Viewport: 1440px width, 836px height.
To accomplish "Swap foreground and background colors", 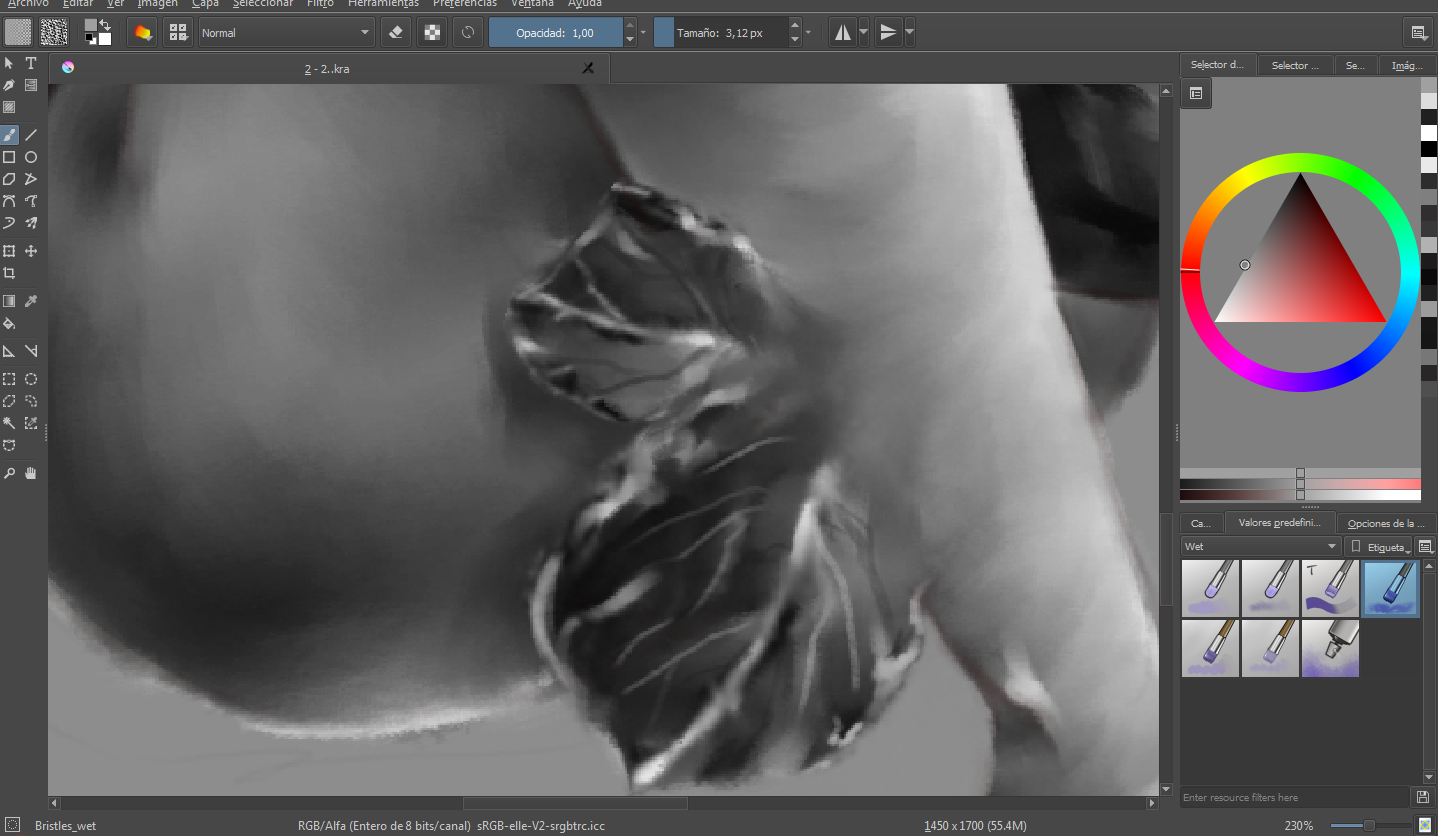I will click(x=104, y=24).
